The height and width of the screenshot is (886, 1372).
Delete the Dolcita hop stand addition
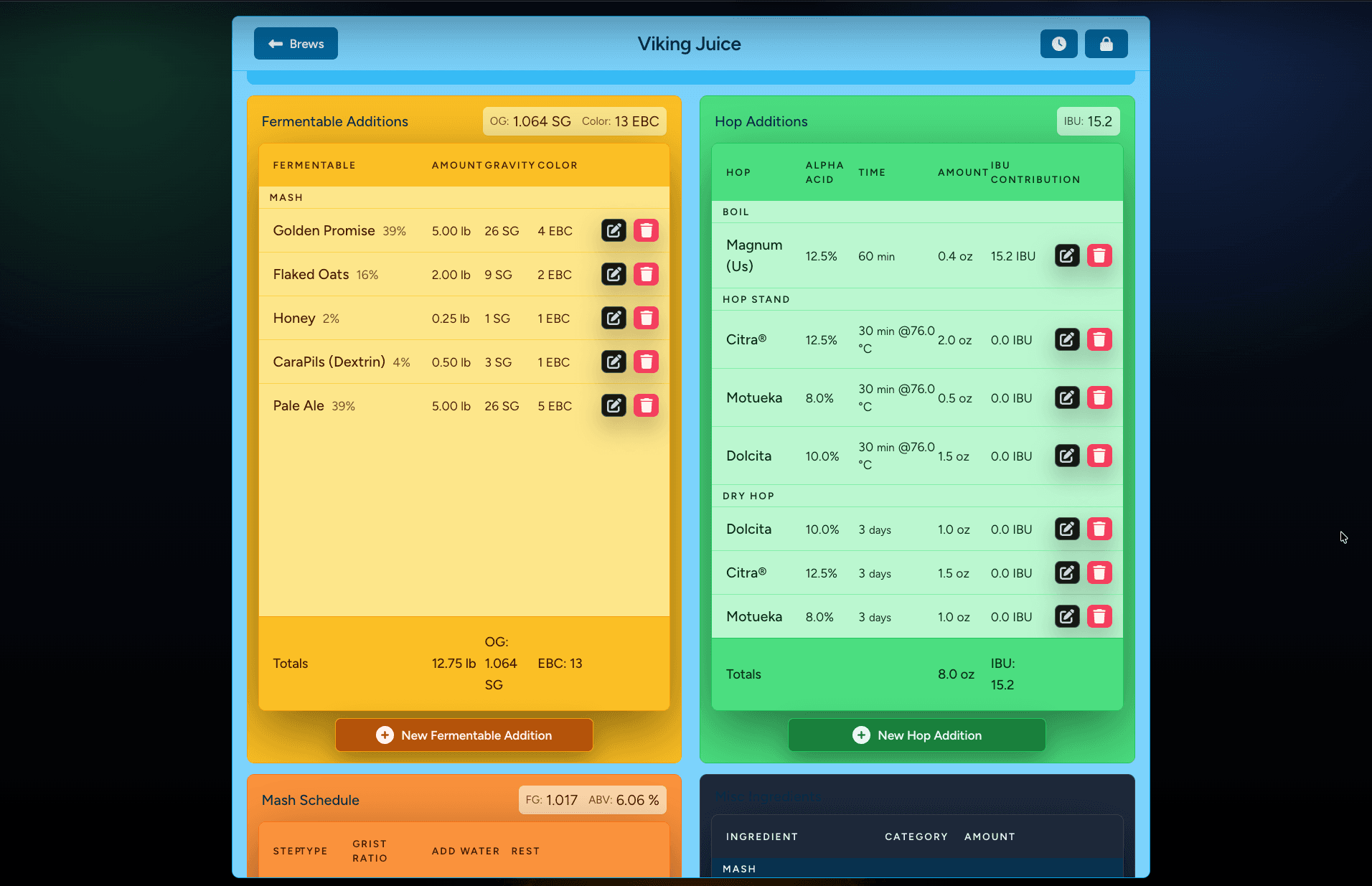[x=1099, y=456]
